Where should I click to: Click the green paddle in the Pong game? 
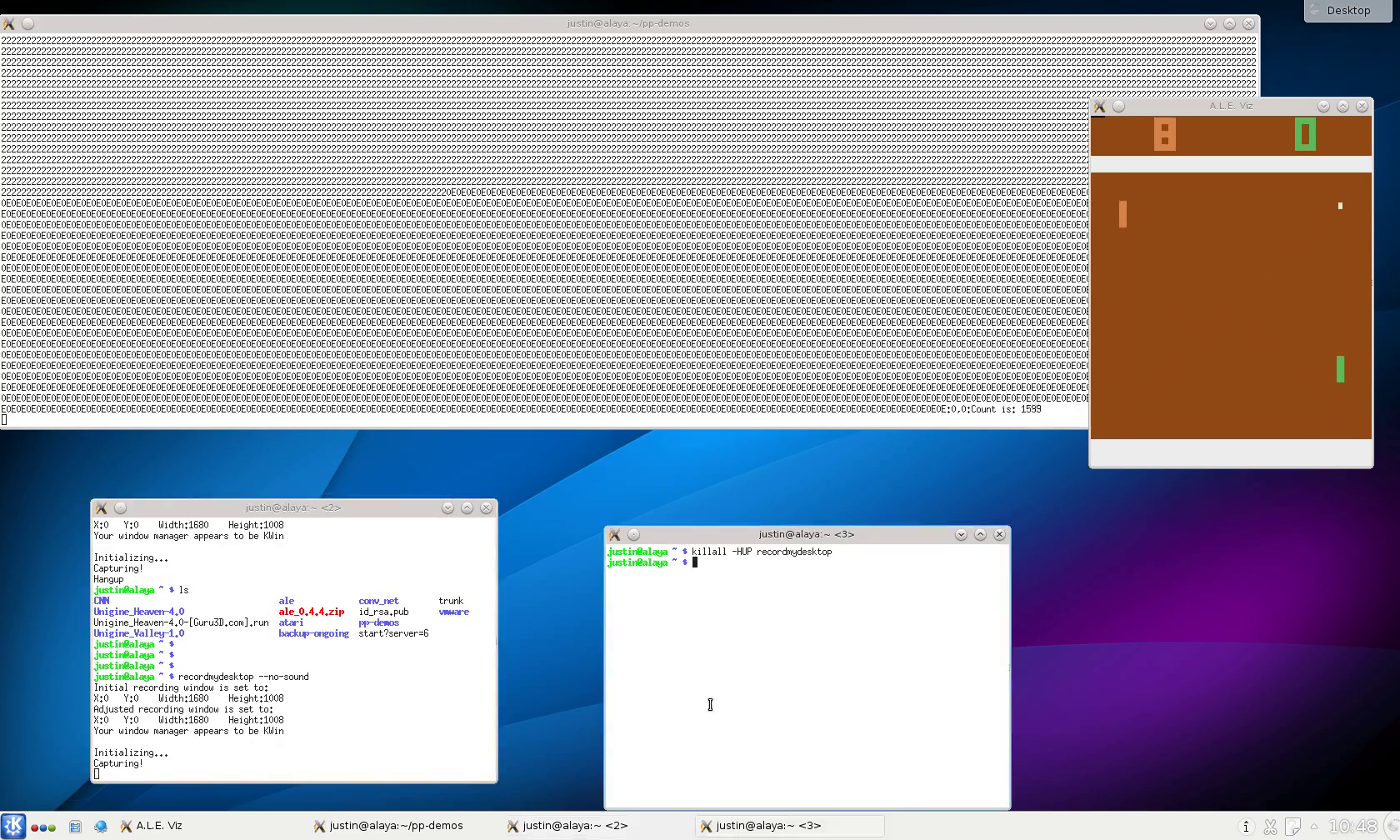pos(1340,369)
